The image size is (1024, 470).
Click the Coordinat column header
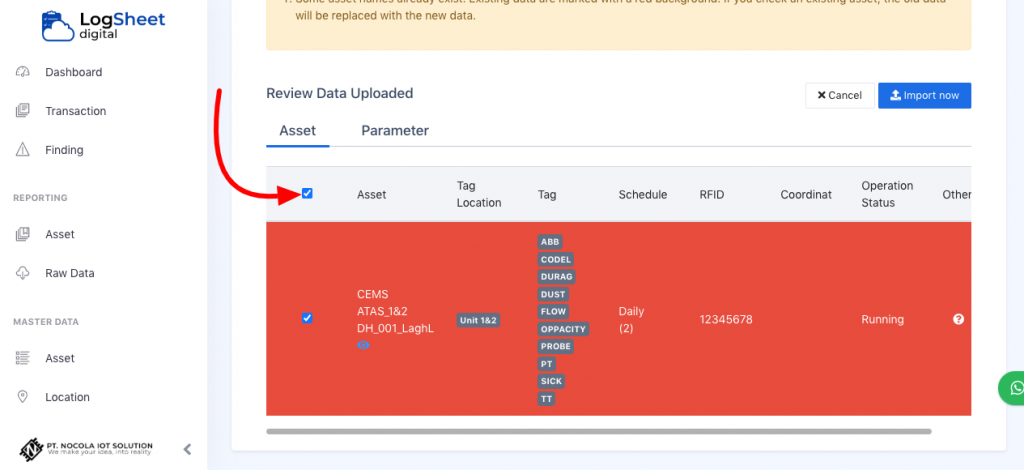(806, 195)
